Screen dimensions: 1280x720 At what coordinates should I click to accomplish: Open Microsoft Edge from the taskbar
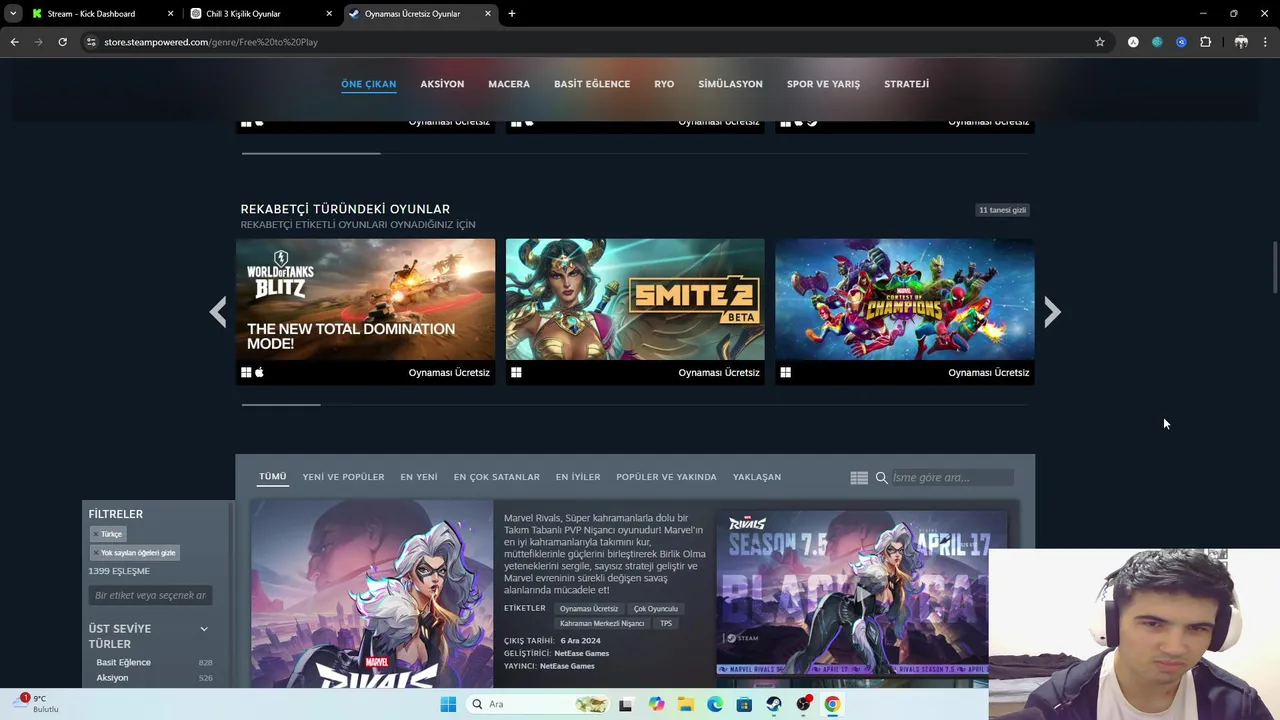715,704
